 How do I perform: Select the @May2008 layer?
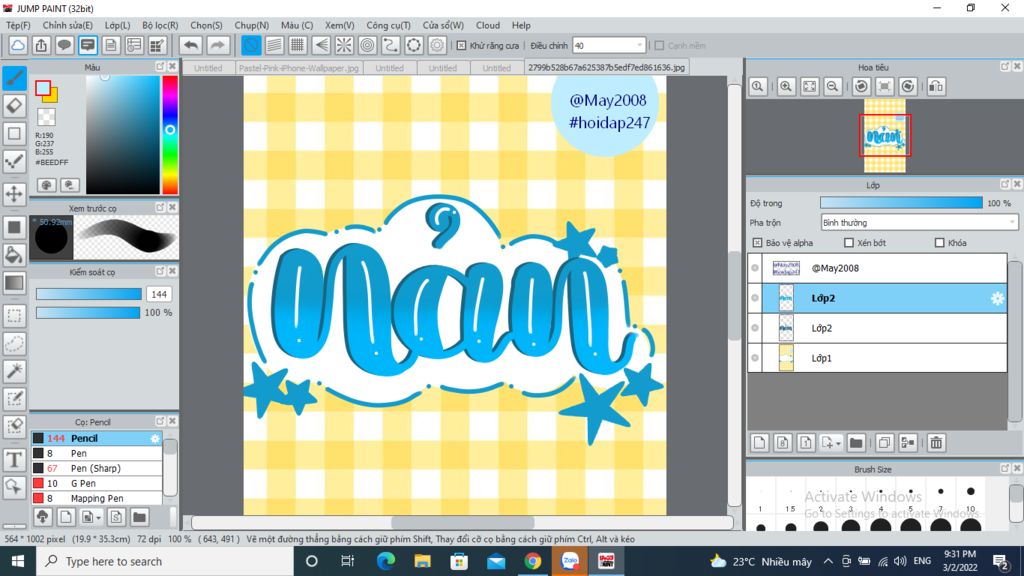[x=877, y=268]
